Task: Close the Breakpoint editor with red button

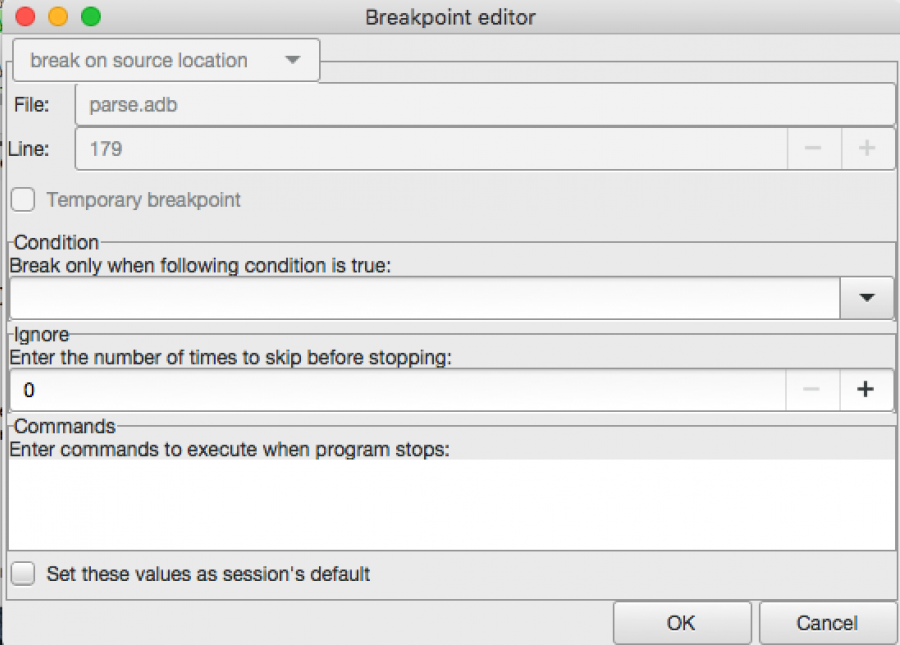Action: (25, 17)
